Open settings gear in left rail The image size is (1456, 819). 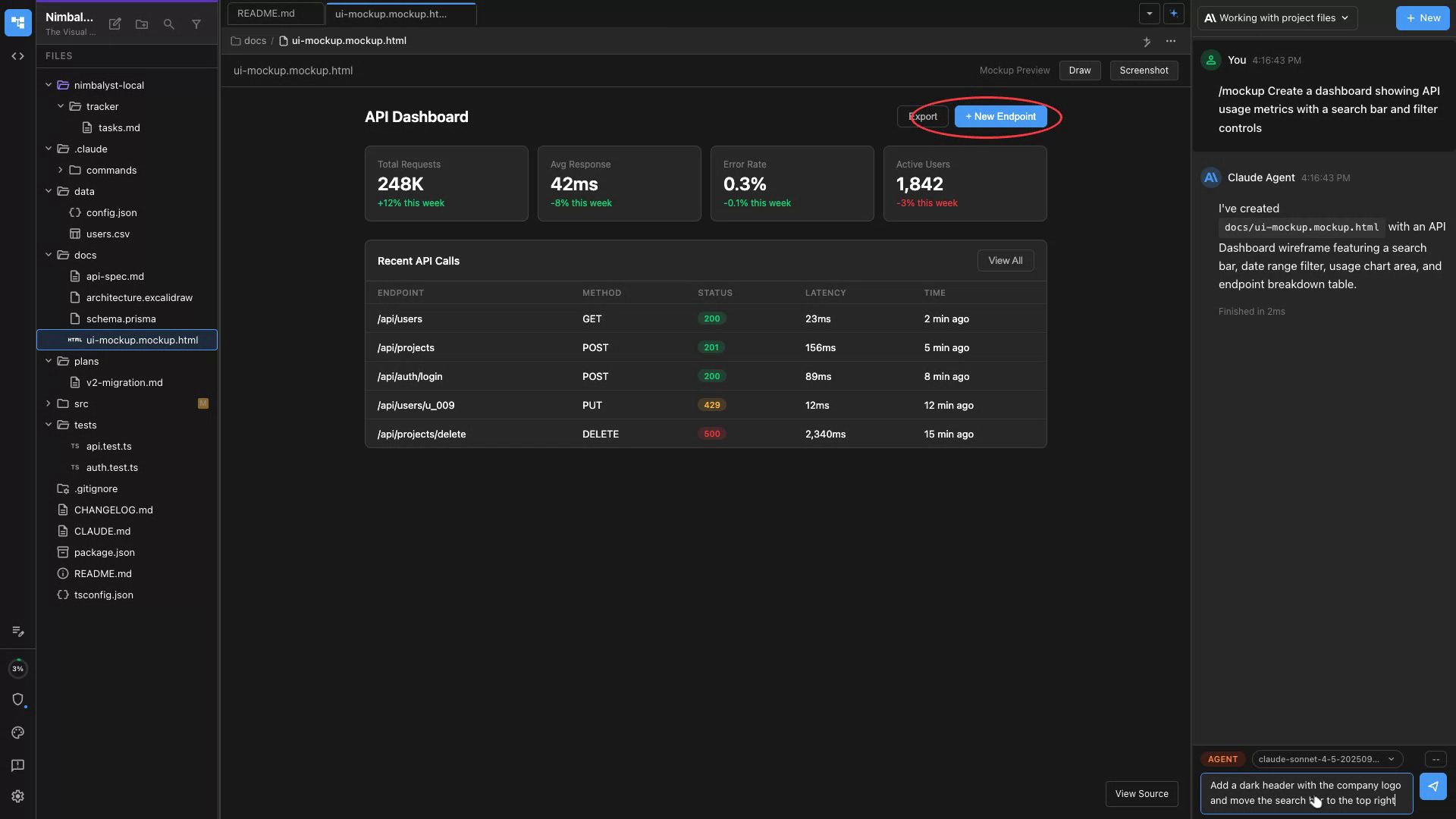tap(17, 796)
